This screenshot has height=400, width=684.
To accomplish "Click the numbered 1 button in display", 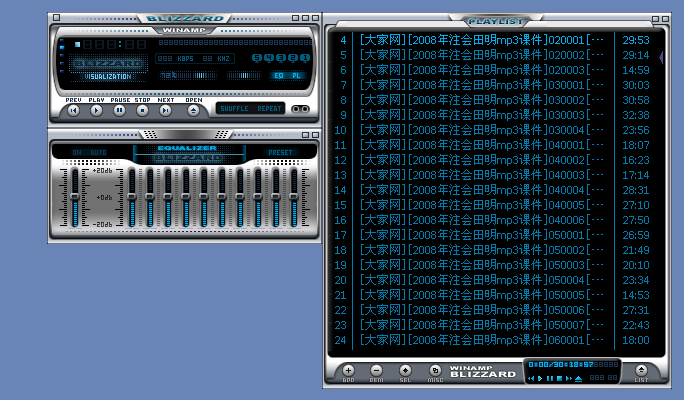I will [x=304, y=58].
